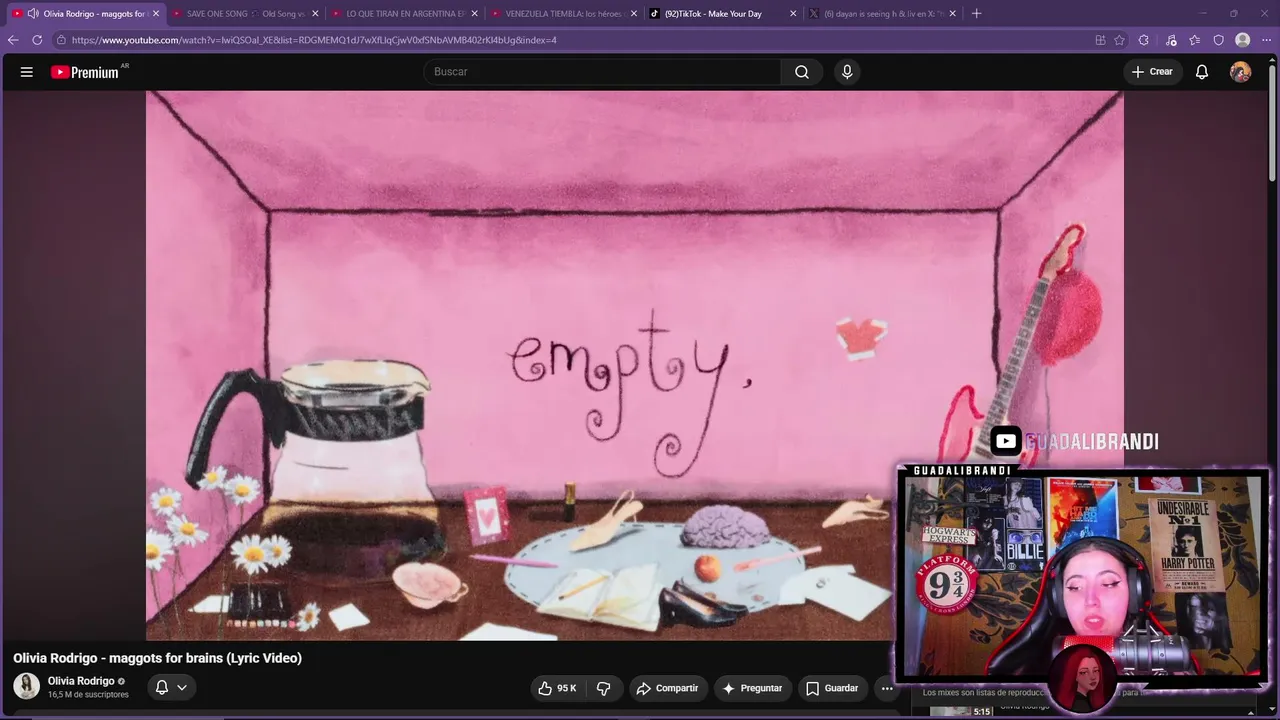Viewport: 1280px width, 720px height.
Task: Switch to LO QUE TIRAN EN ARGENTINA tab
Action: (x=404, y=14)
